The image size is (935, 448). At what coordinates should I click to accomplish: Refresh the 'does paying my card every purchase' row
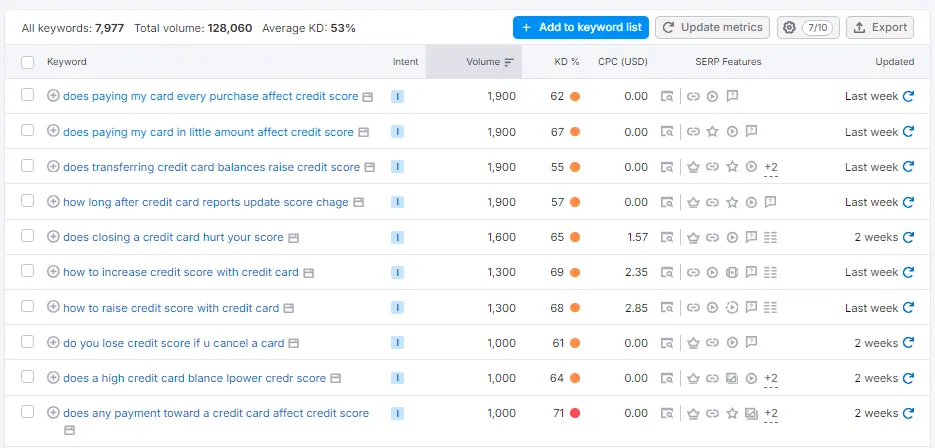tap(908, 97)
